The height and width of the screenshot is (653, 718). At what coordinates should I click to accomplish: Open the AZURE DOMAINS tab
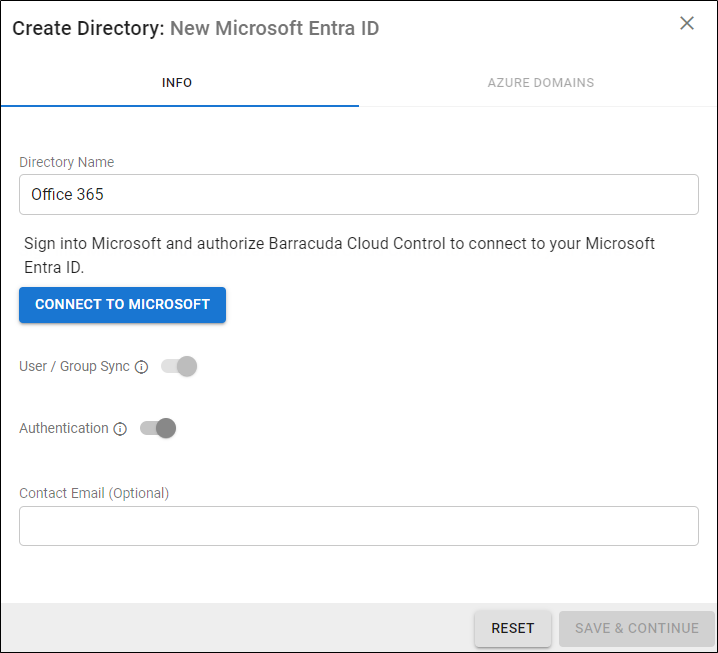[540, 83]
